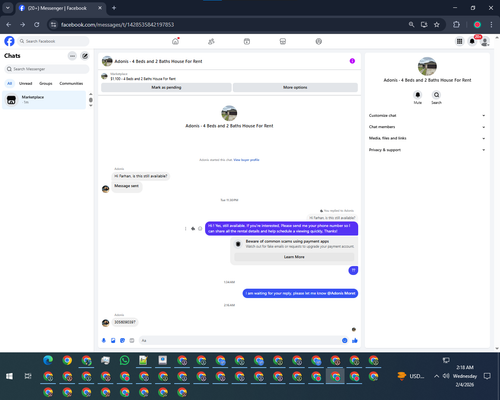The width and height of the screenshot is (500, 400).
Task: Open the volume control in system tray
Action: click(446, 376)
